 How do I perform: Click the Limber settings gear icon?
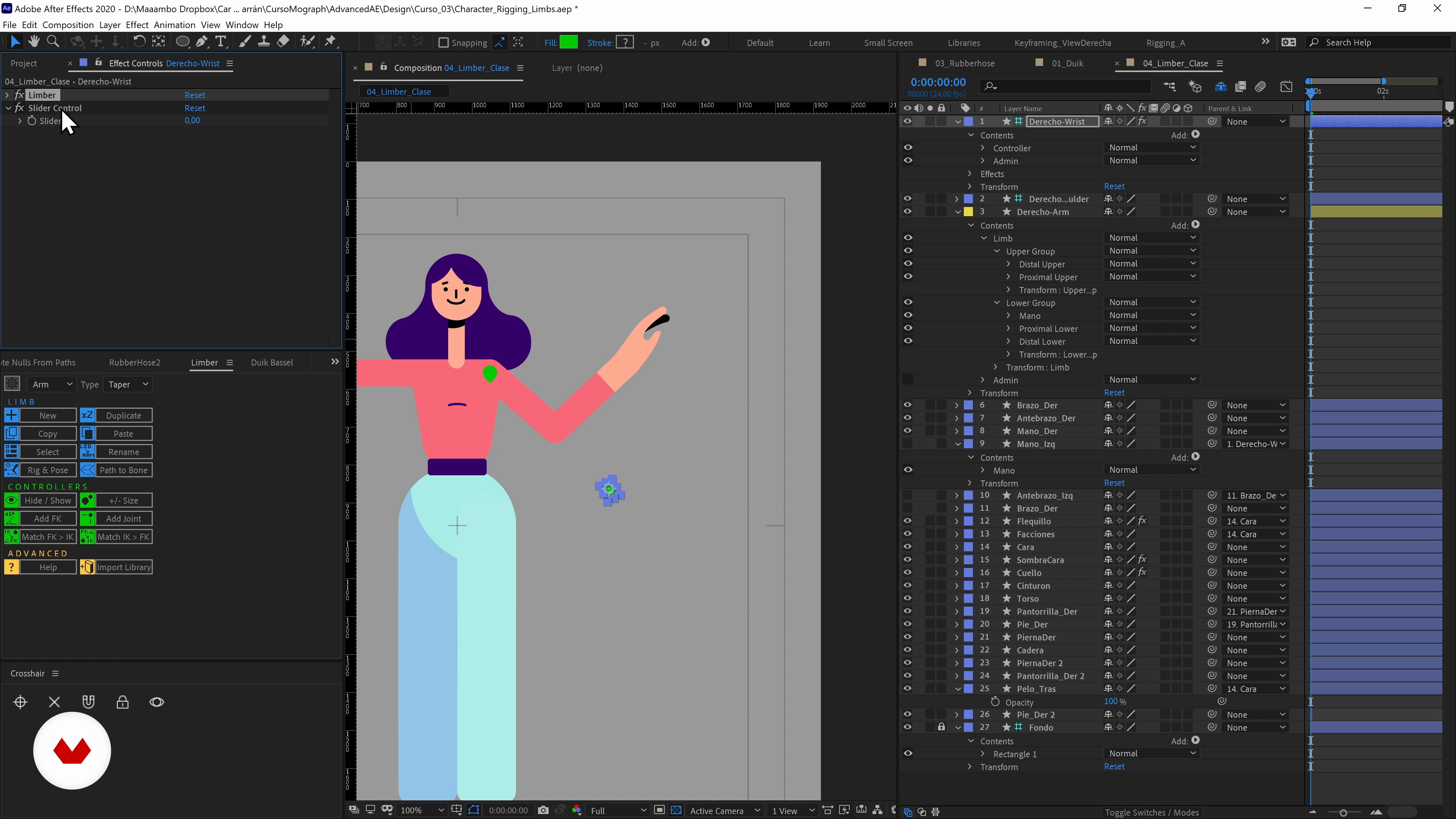(x=12, y=384)
